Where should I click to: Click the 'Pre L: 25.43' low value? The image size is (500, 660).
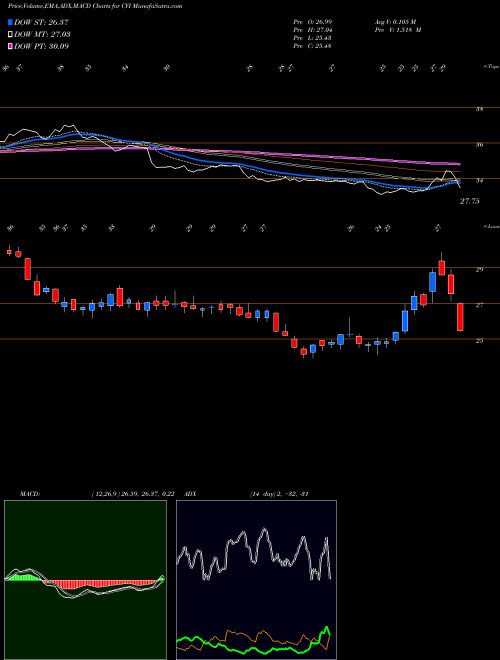pyautogui.click(x=313, y=38)
